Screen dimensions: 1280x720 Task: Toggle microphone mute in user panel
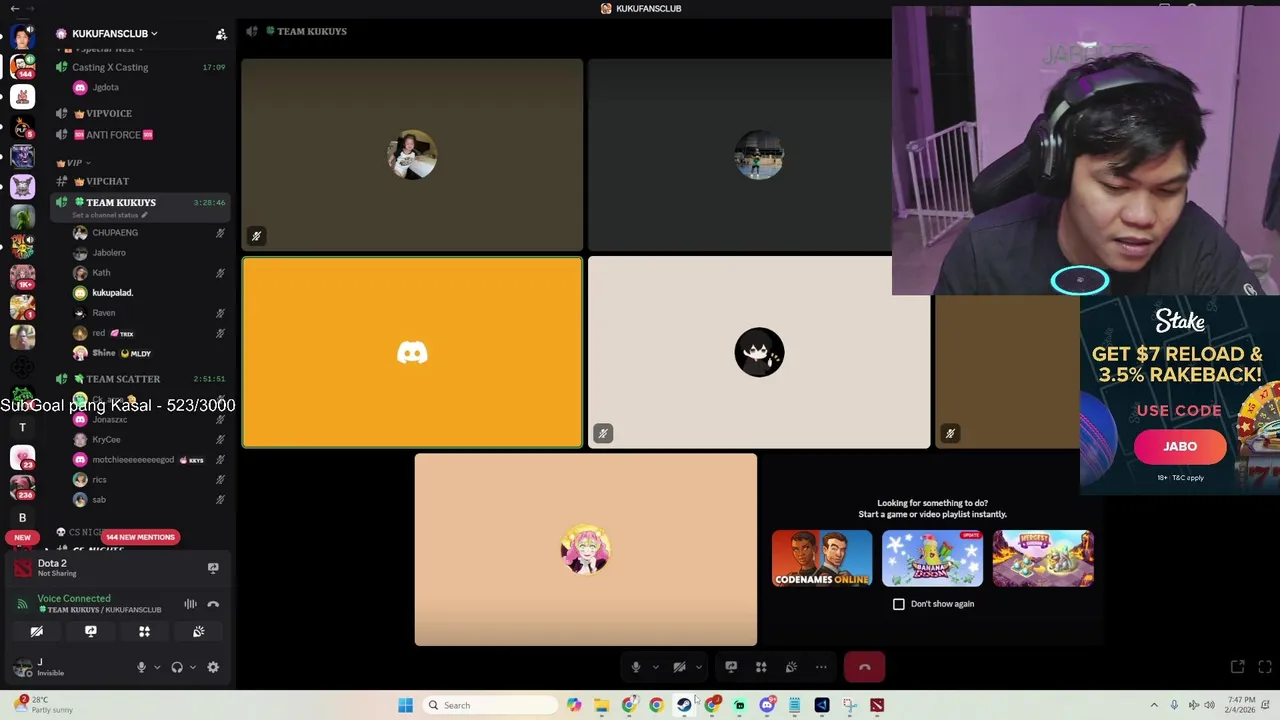coord(141,667)
